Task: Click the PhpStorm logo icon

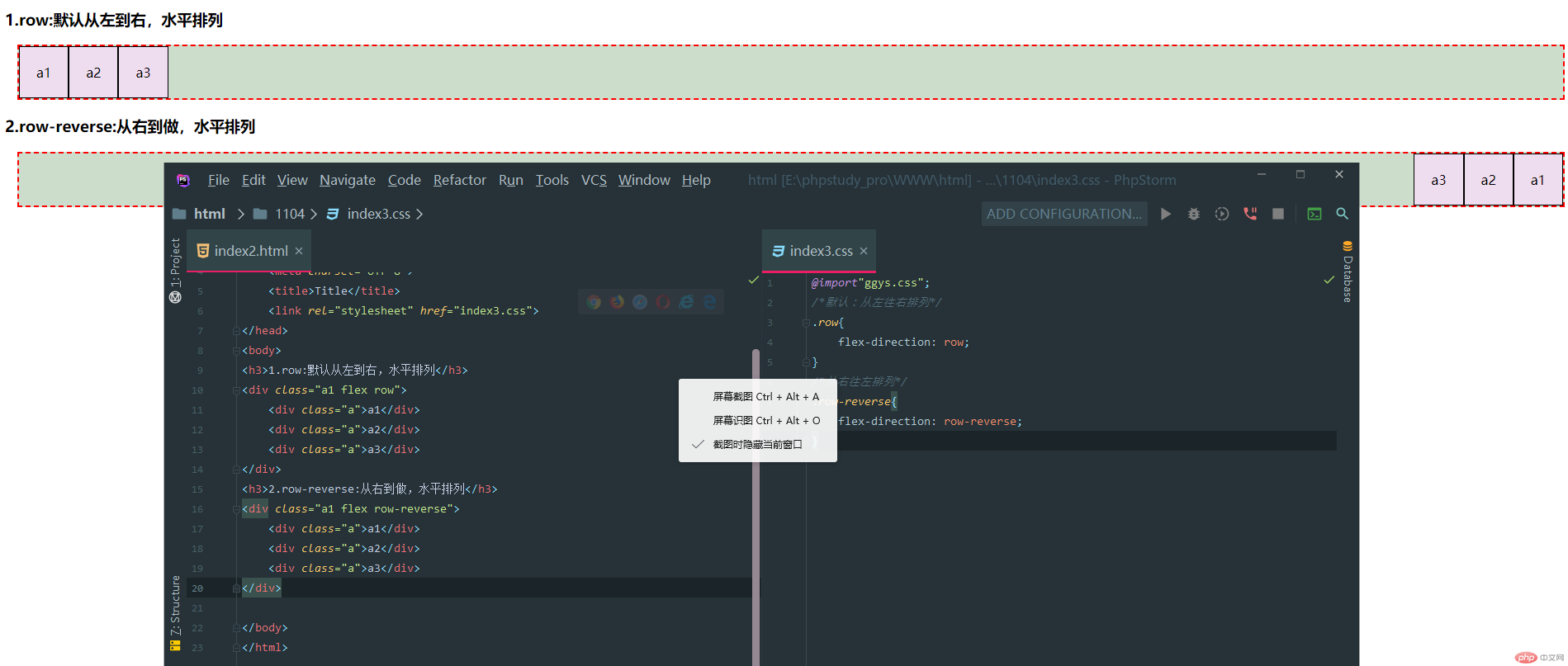Action: pos(182,180)
